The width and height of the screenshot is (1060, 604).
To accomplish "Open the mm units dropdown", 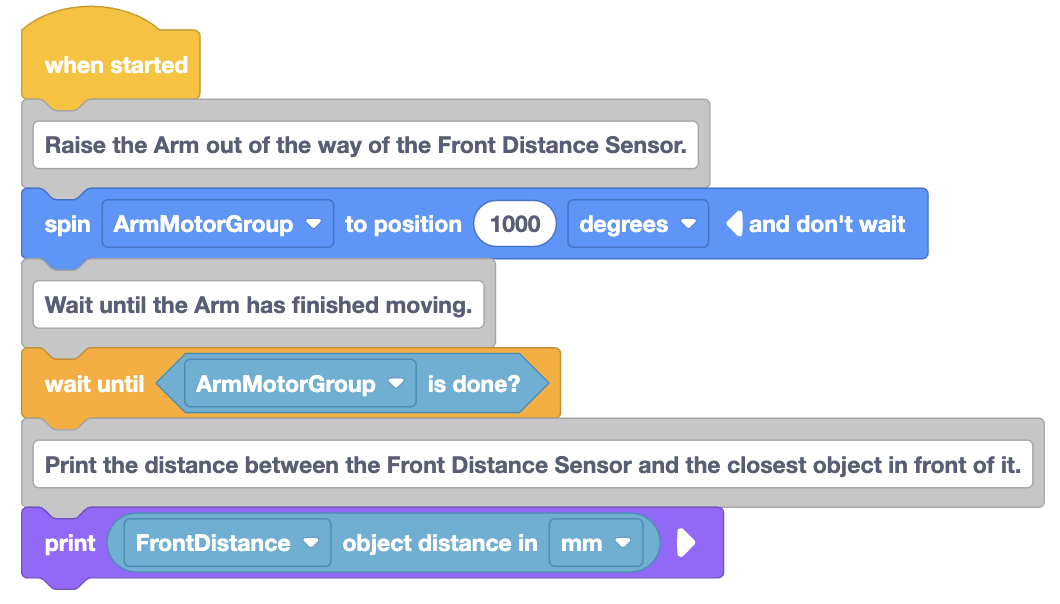I will coord(596,543).
